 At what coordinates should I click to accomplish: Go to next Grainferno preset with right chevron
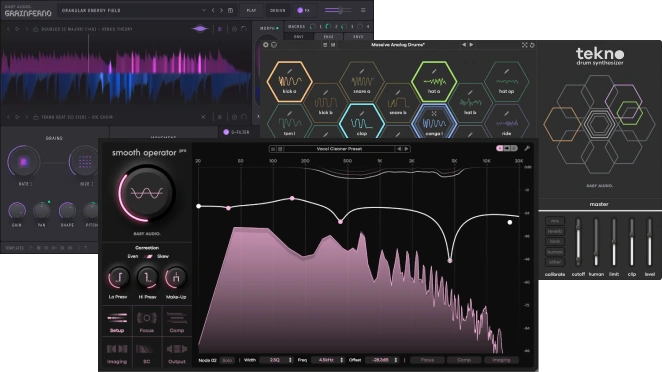[221, 10]
